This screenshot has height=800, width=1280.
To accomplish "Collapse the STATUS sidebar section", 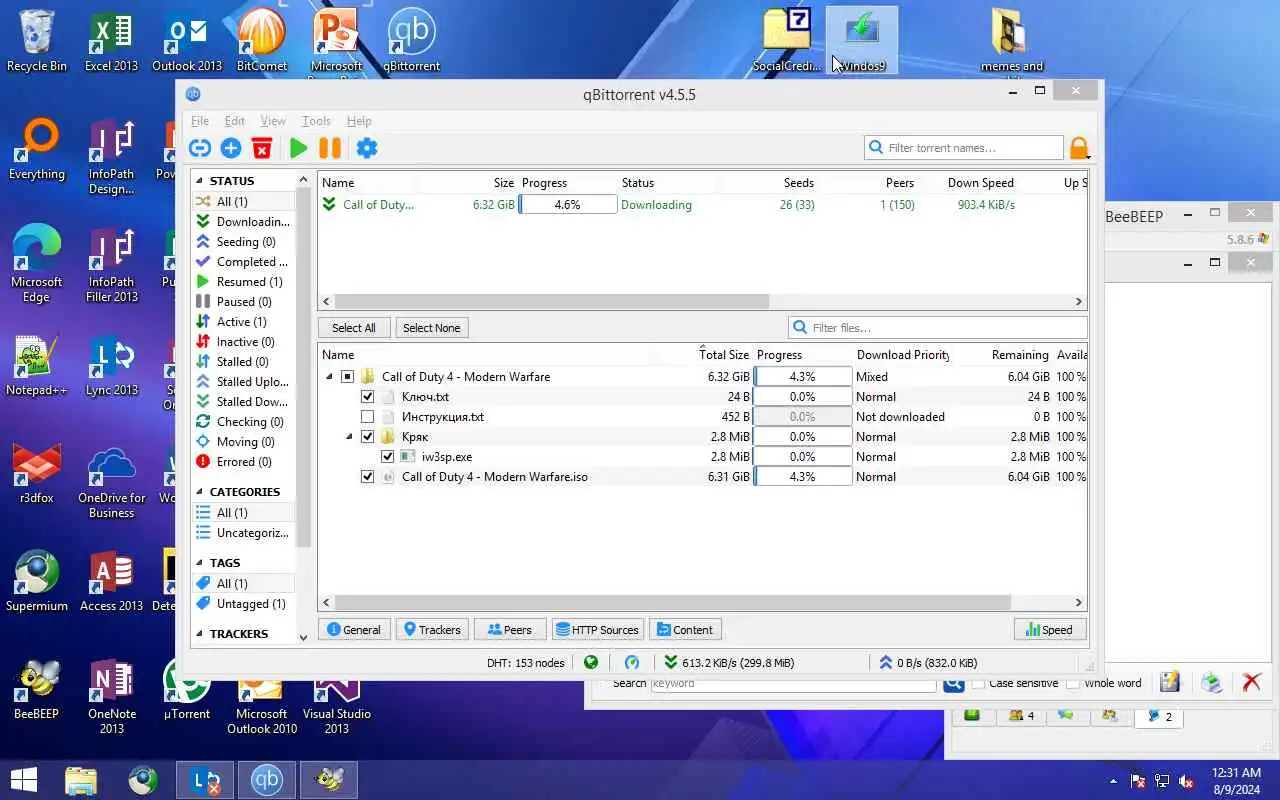I will tap(199, 181).
